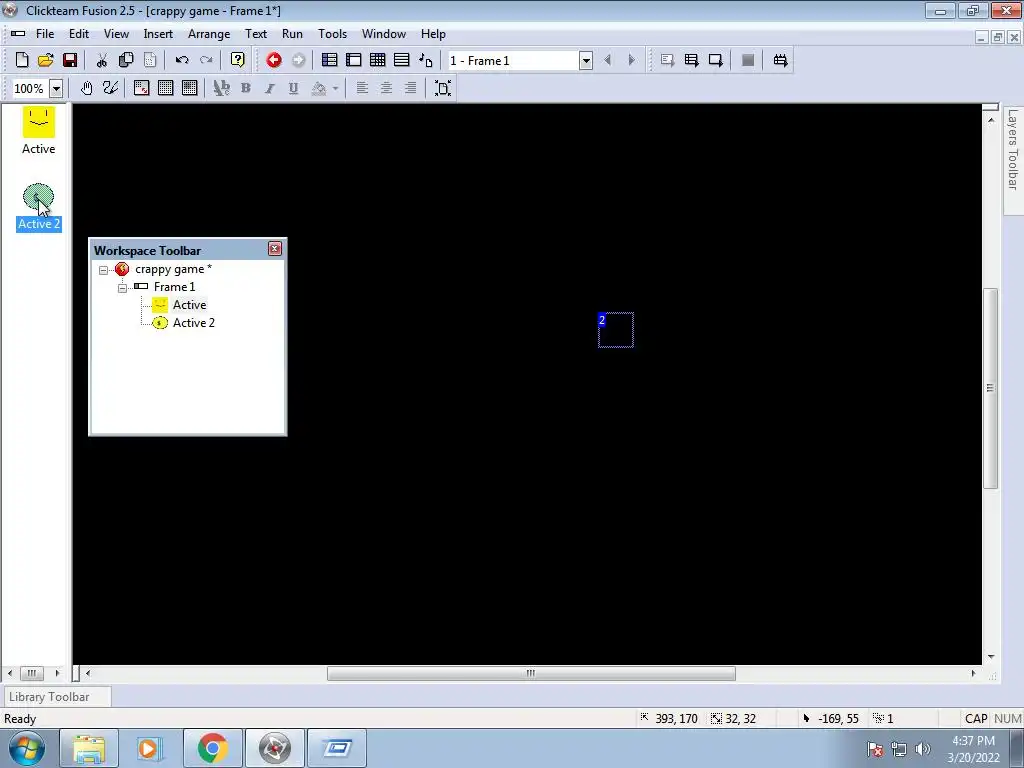This screenshot has width=1024, height=768.
Task: Run the frame with Run Frame icon
Action: pos(716,60)
